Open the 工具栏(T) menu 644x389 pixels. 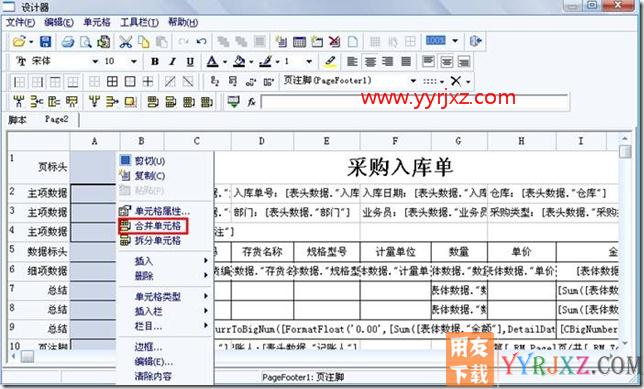point(139,22)
